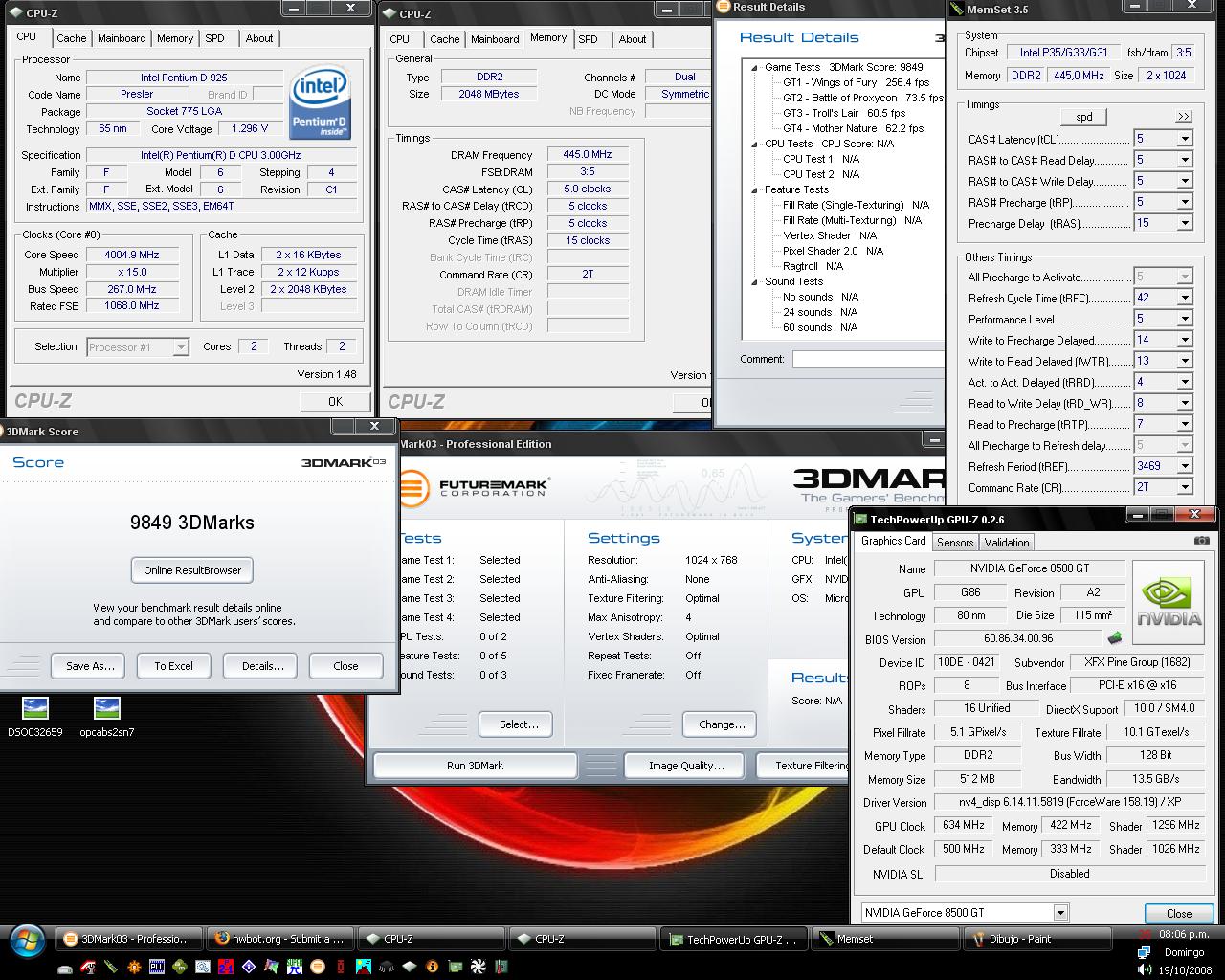The width and height of the screenshot is (1225, 980).
Task: Open the opcabs2sn7 desktop image file
Action: (107, 718)
